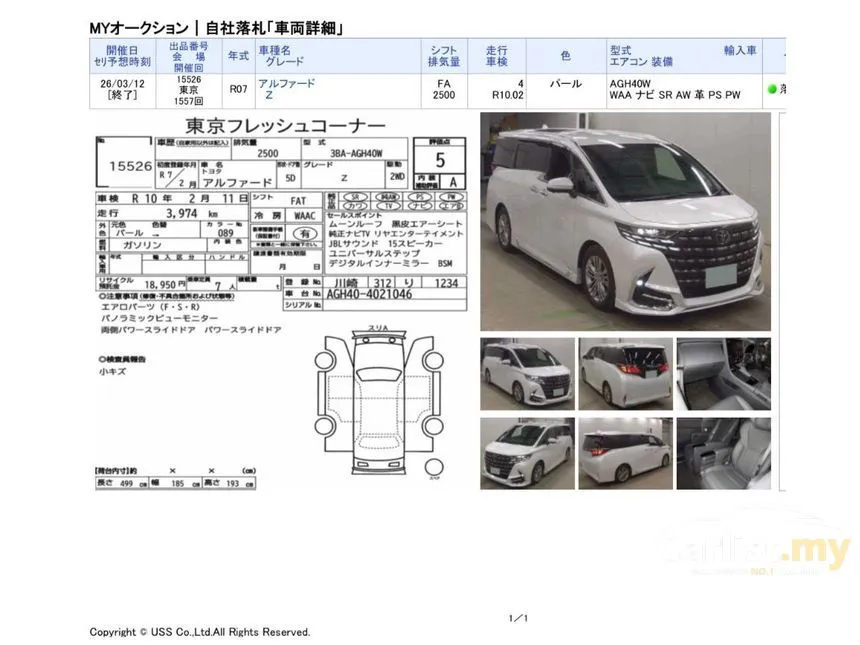
Task: Select the 2WD drive value
Action: (397, 177)
